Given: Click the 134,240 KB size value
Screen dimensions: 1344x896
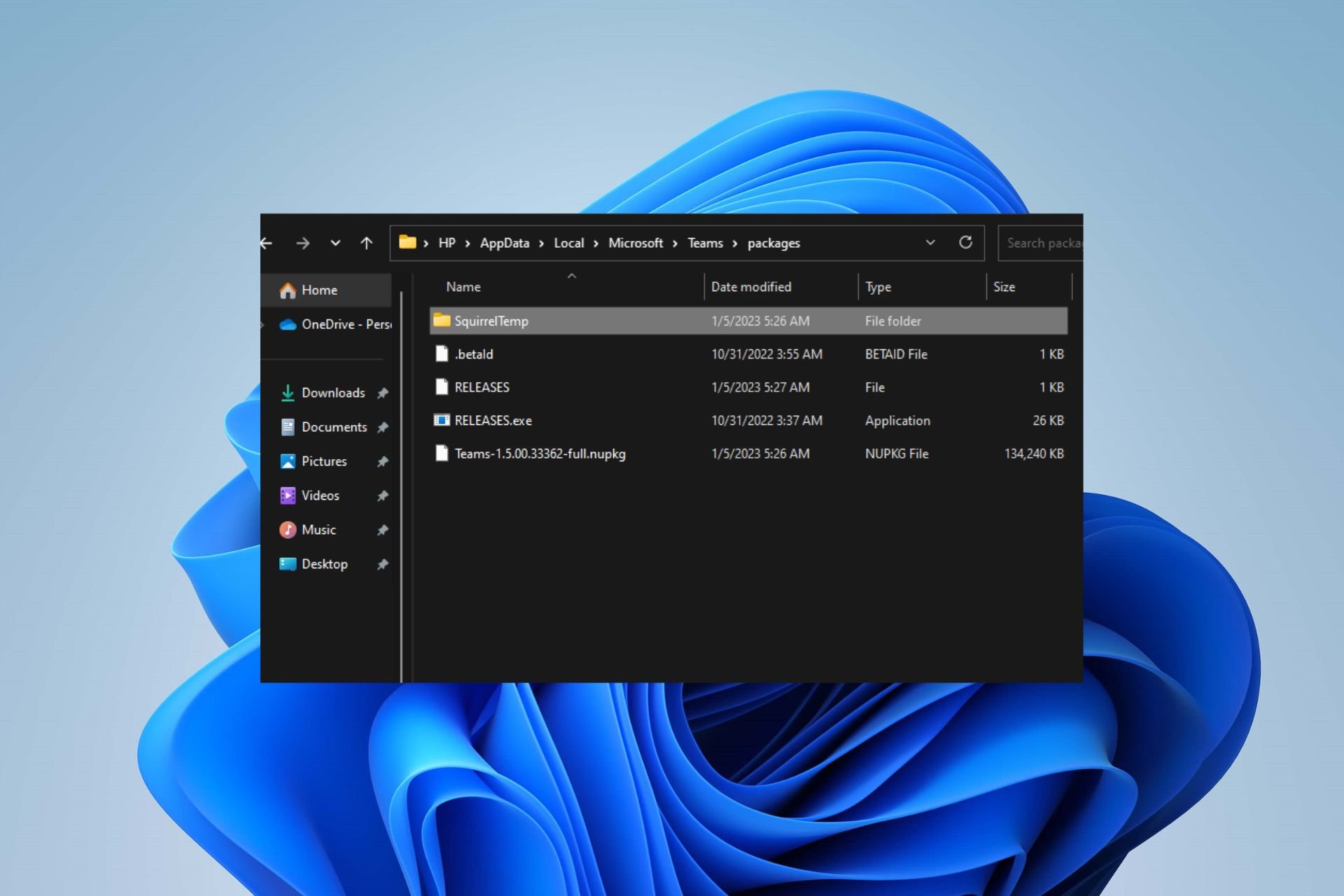Looking at the screenshot, I should pyautogui.click(x=1034, y=454).
